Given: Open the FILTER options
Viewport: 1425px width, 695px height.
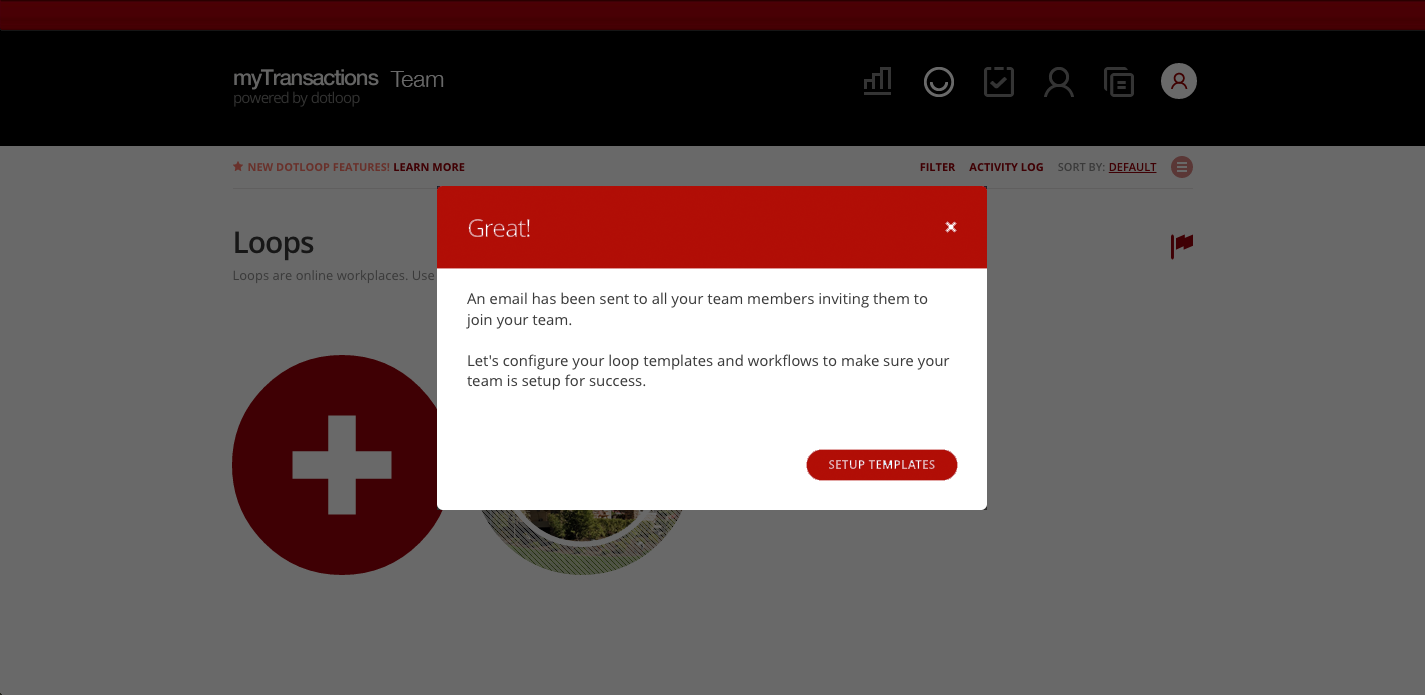Looking at the screenshot, I should click(x=937, y=167).
